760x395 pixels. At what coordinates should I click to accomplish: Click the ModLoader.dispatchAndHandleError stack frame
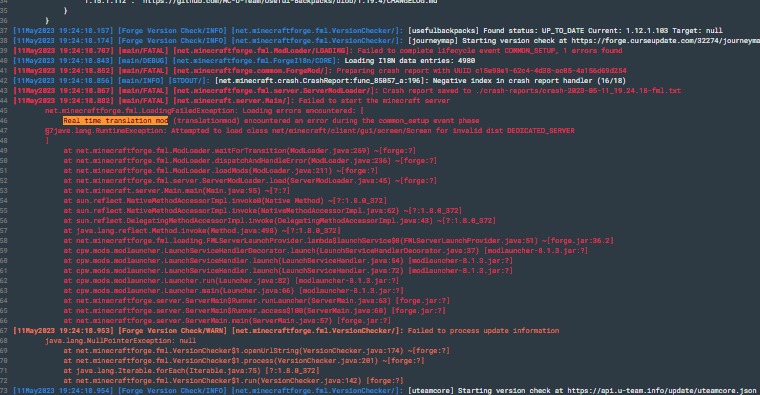(x=250, y=161)
